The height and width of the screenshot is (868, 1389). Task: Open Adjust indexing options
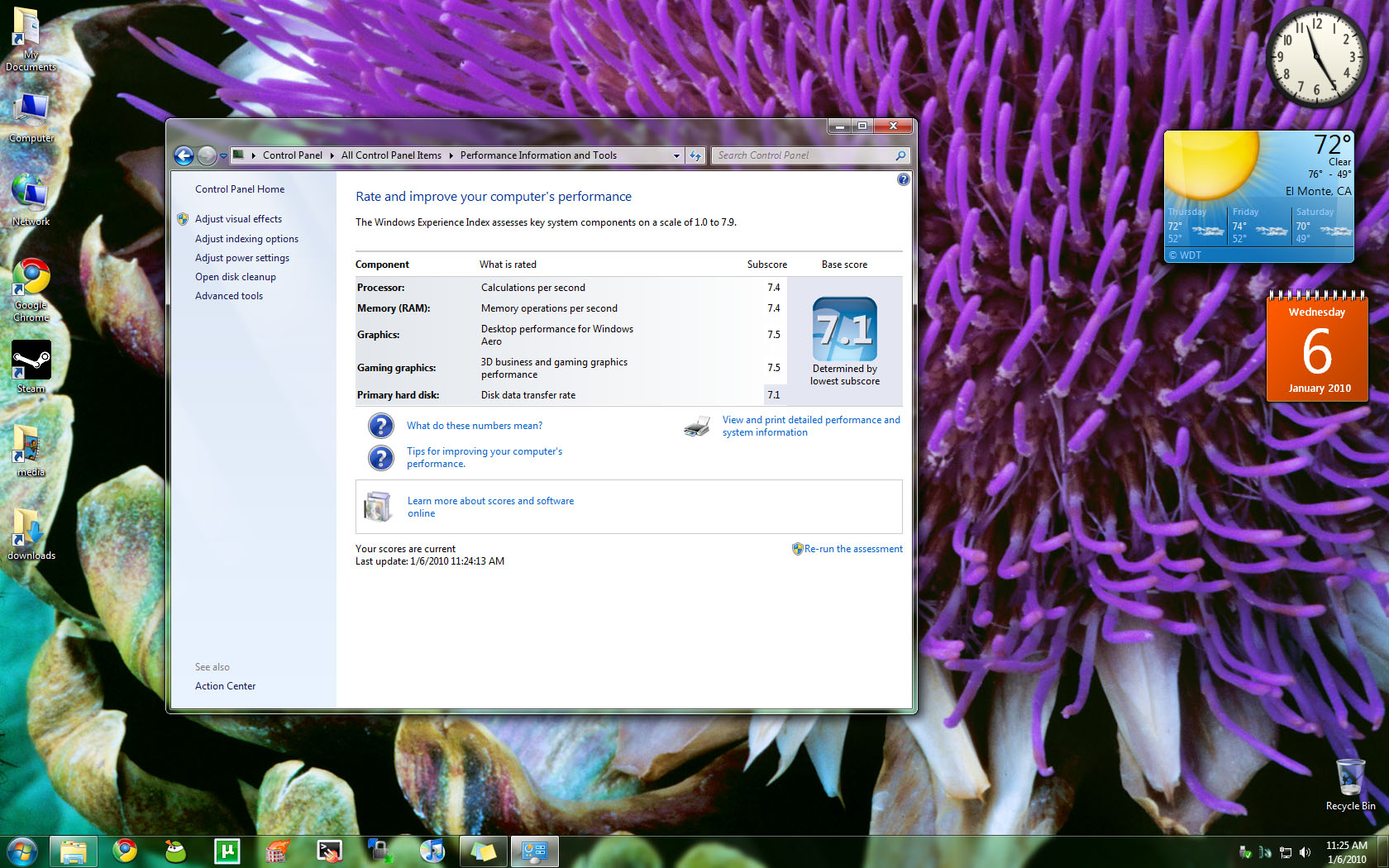(x=246, y=239)
